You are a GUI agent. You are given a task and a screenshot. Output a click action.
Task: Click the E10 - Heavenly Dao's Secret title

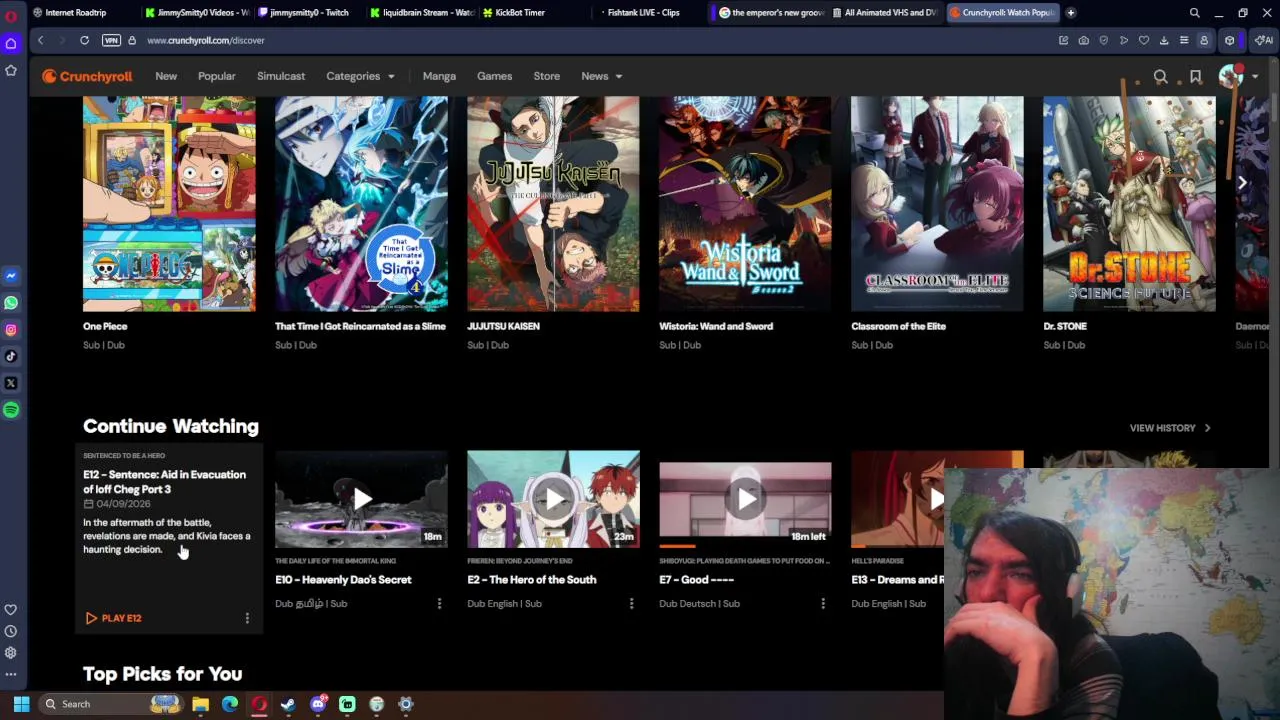pyautogui.click(x=343, y=580)
